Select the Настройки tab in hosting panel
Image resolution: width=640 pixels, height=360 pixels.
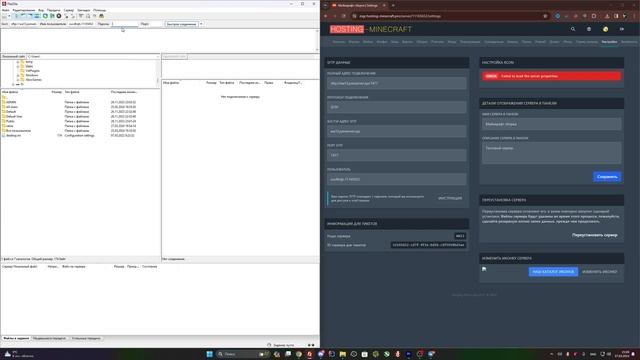[609, 42]
